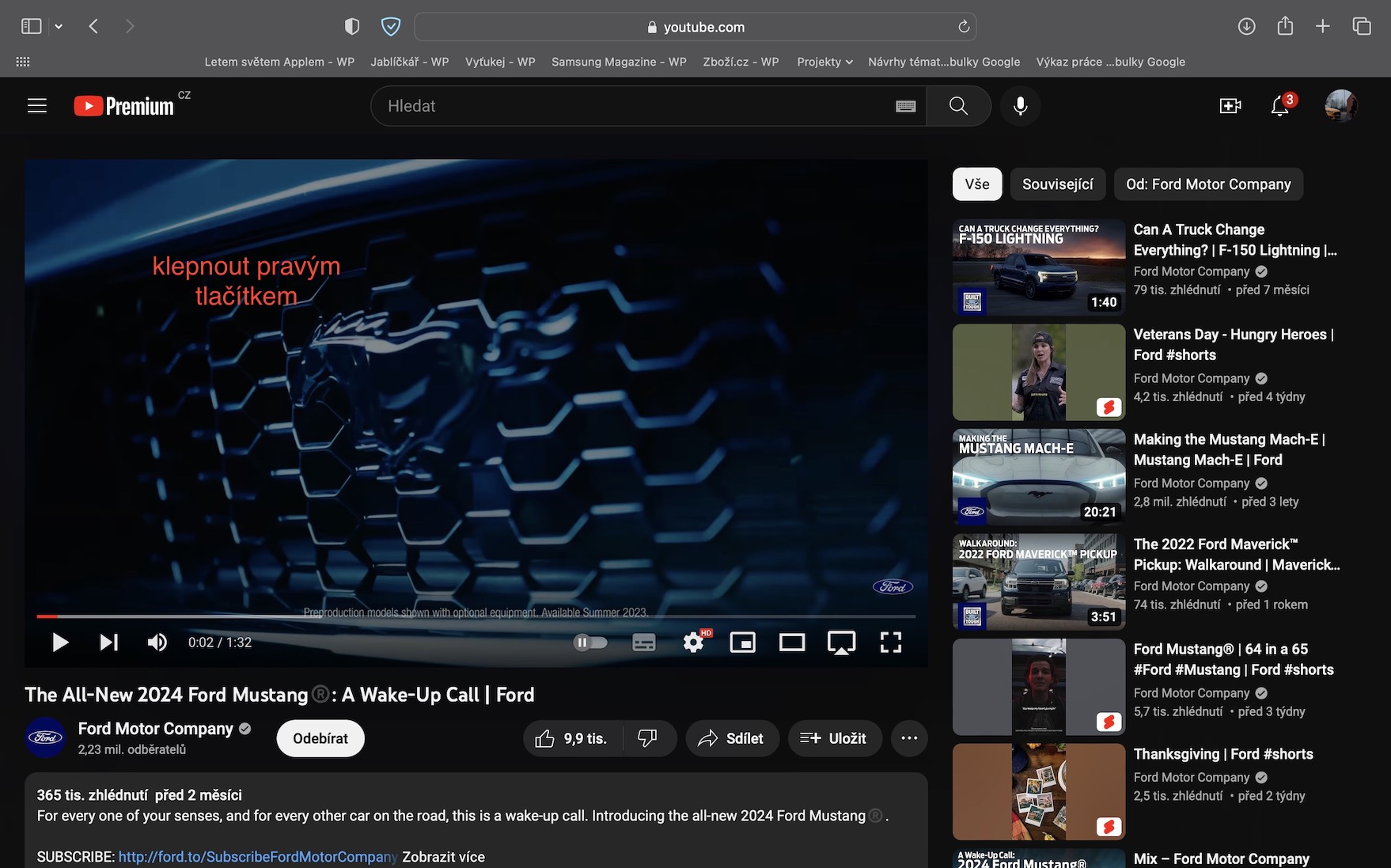1391x868 pixels.
Task: Open the Jablíčkář - WP bookmark
Action: (410, 62)
